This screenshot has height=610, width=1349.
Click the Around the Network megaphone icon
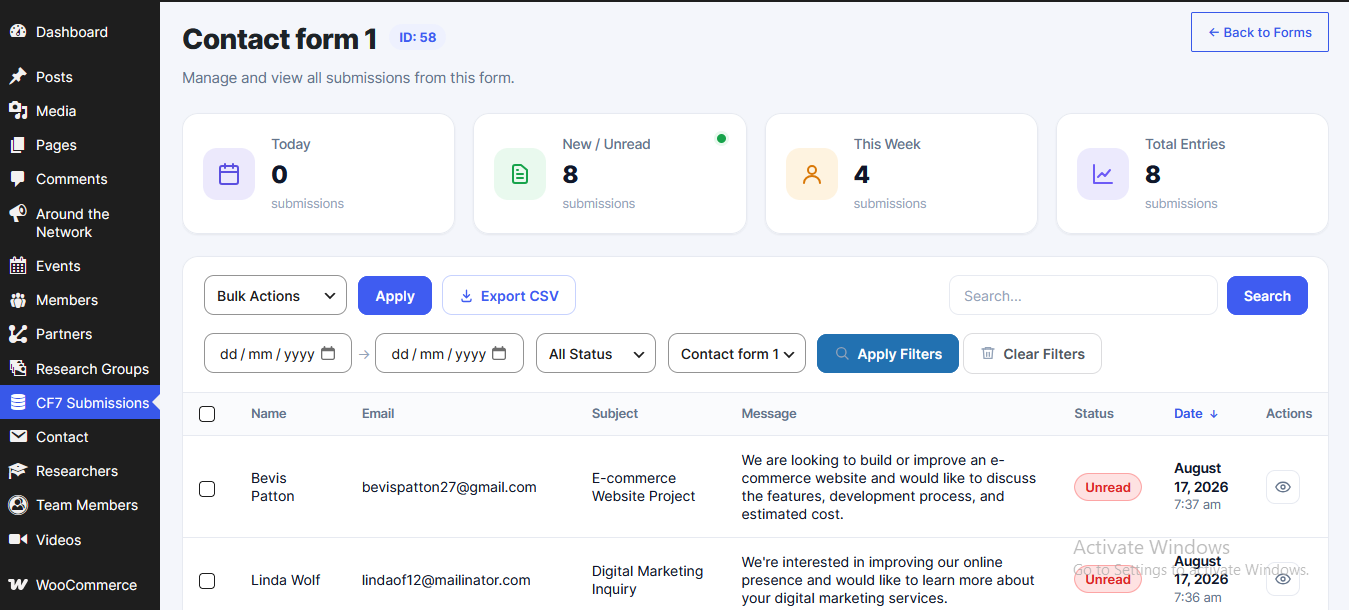[x=18, y=214]
